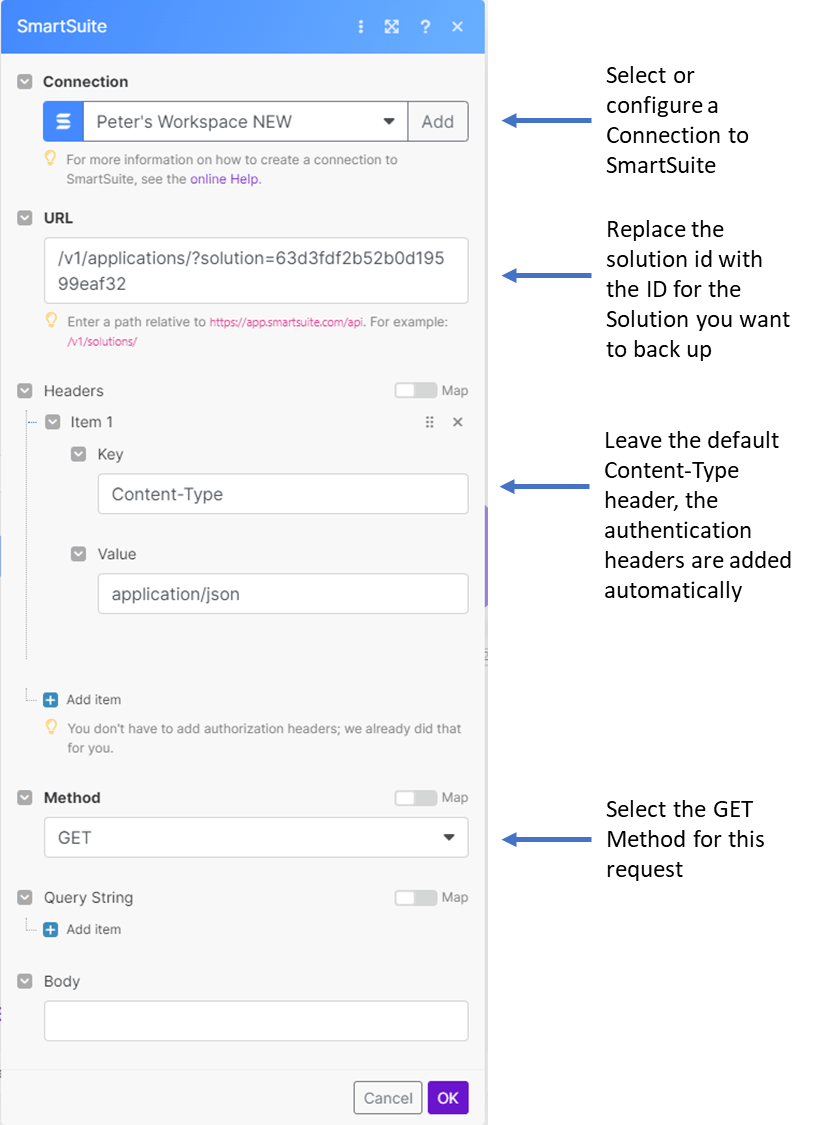
Task: Click the expand to fullscreen icon
Action: pos(392,27)
